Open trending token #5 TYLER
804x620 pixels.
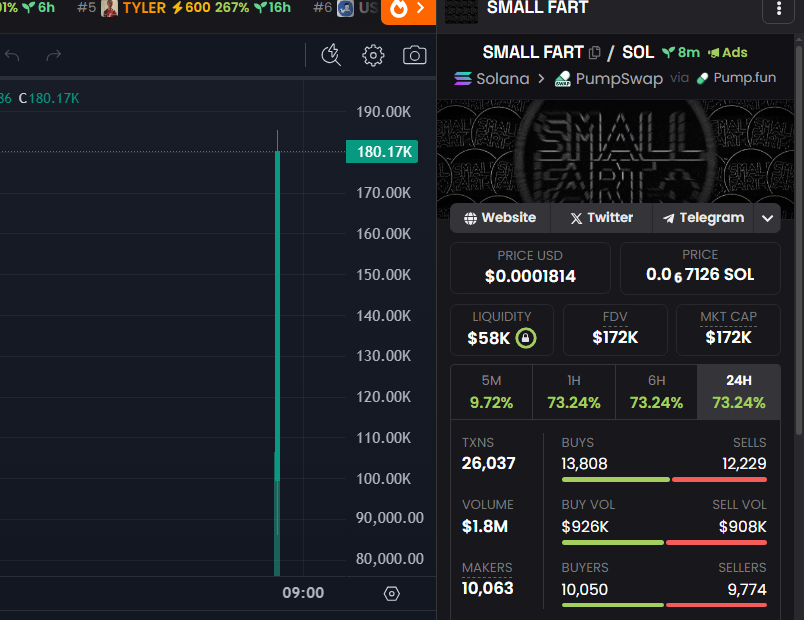[184, 8]
